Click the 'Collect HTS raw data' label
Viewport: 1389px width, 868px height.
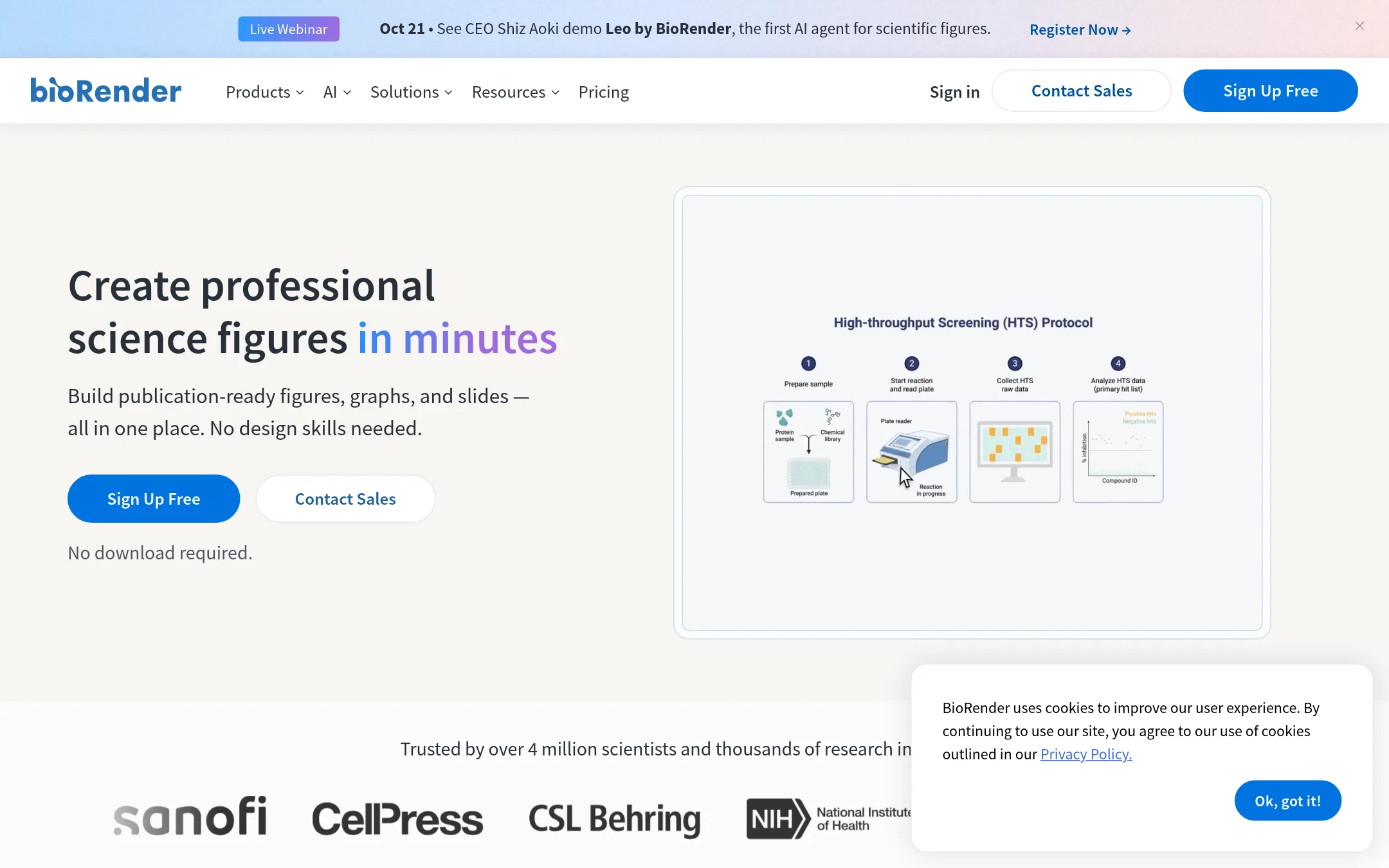pos(1015,384)
